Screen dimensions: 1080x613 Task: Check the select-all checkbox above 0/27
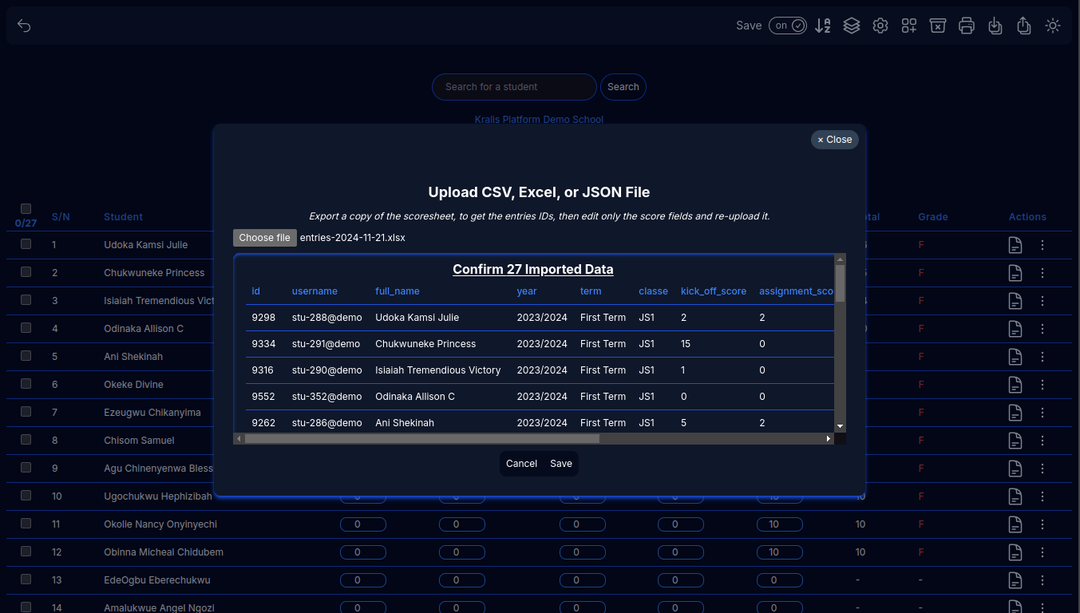click(x=26, y=209)
